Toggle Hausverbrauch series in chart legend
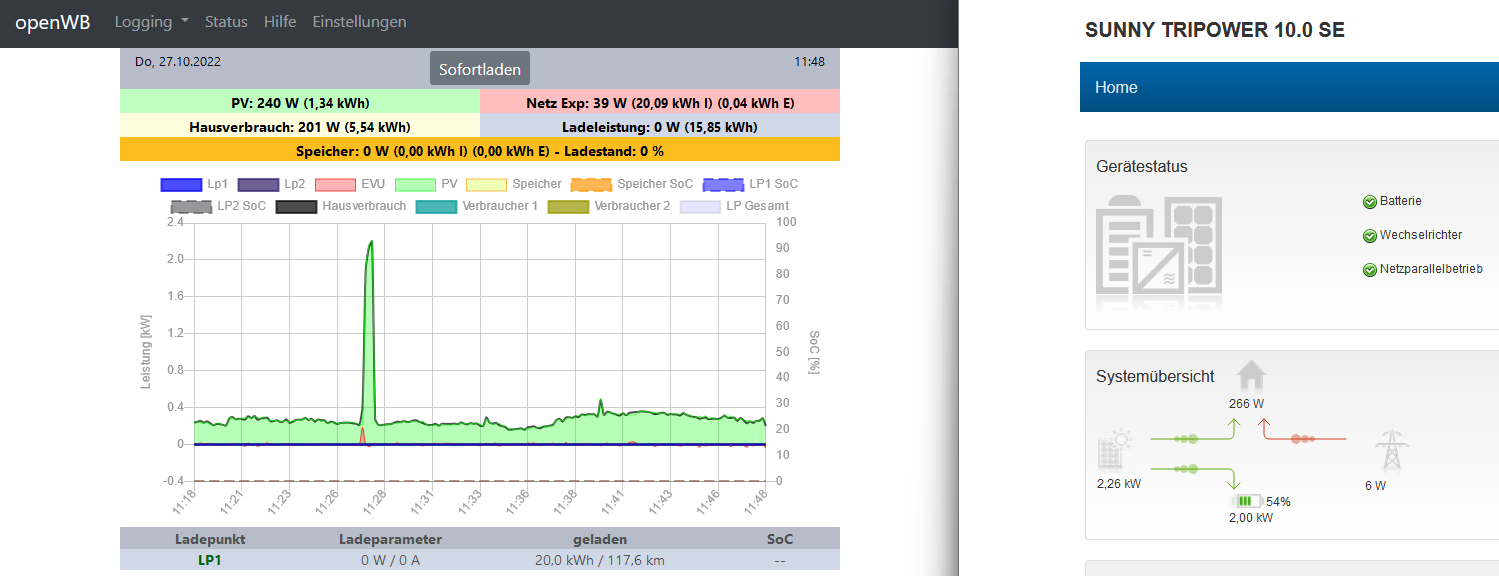Screen dimensions: 1499x576 point(340,206)
